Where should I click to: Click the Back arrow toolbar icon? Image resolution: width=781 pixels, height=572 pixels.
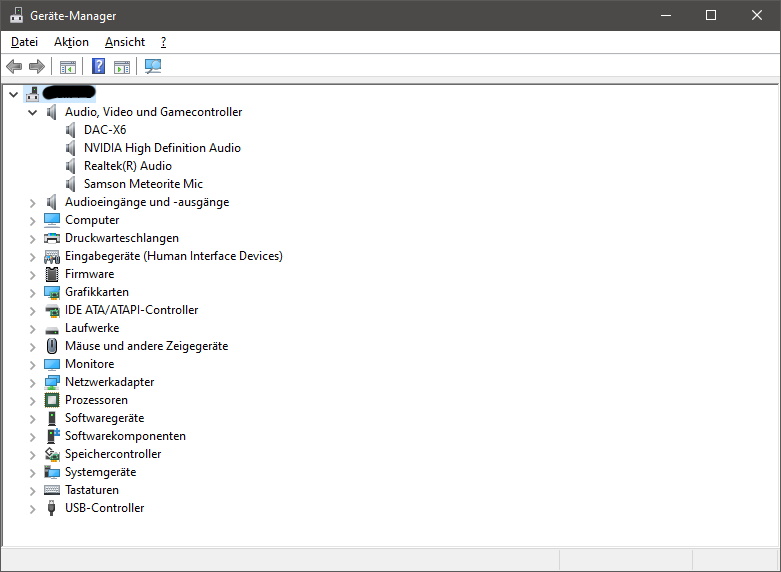click(14, 66)
